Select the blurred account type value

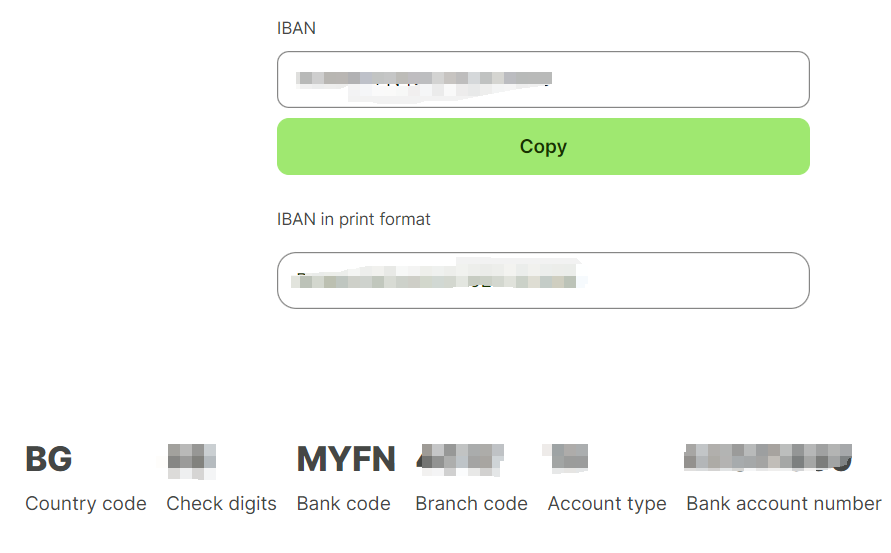click(566, 458)
